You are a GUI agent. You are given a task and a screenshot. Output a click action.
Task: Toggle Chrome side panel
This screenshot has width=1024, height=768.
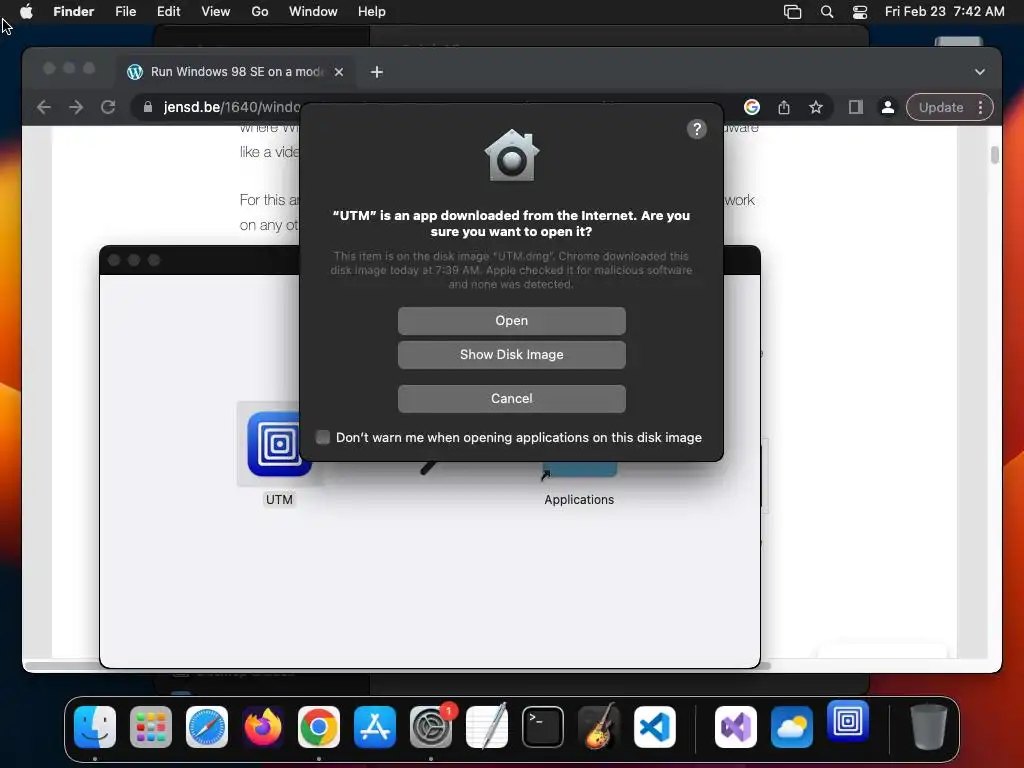pyautogui.click(x=856, y=107)
